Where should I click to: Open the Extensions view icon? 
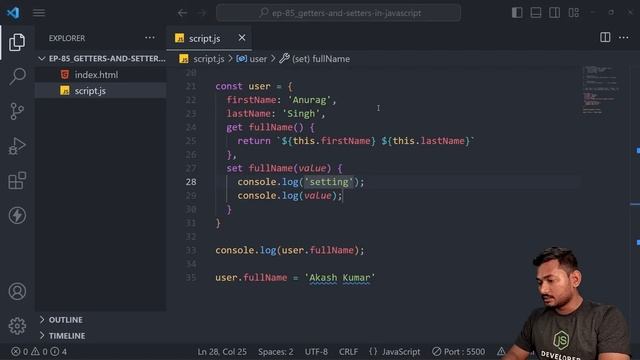pos(17,180)
